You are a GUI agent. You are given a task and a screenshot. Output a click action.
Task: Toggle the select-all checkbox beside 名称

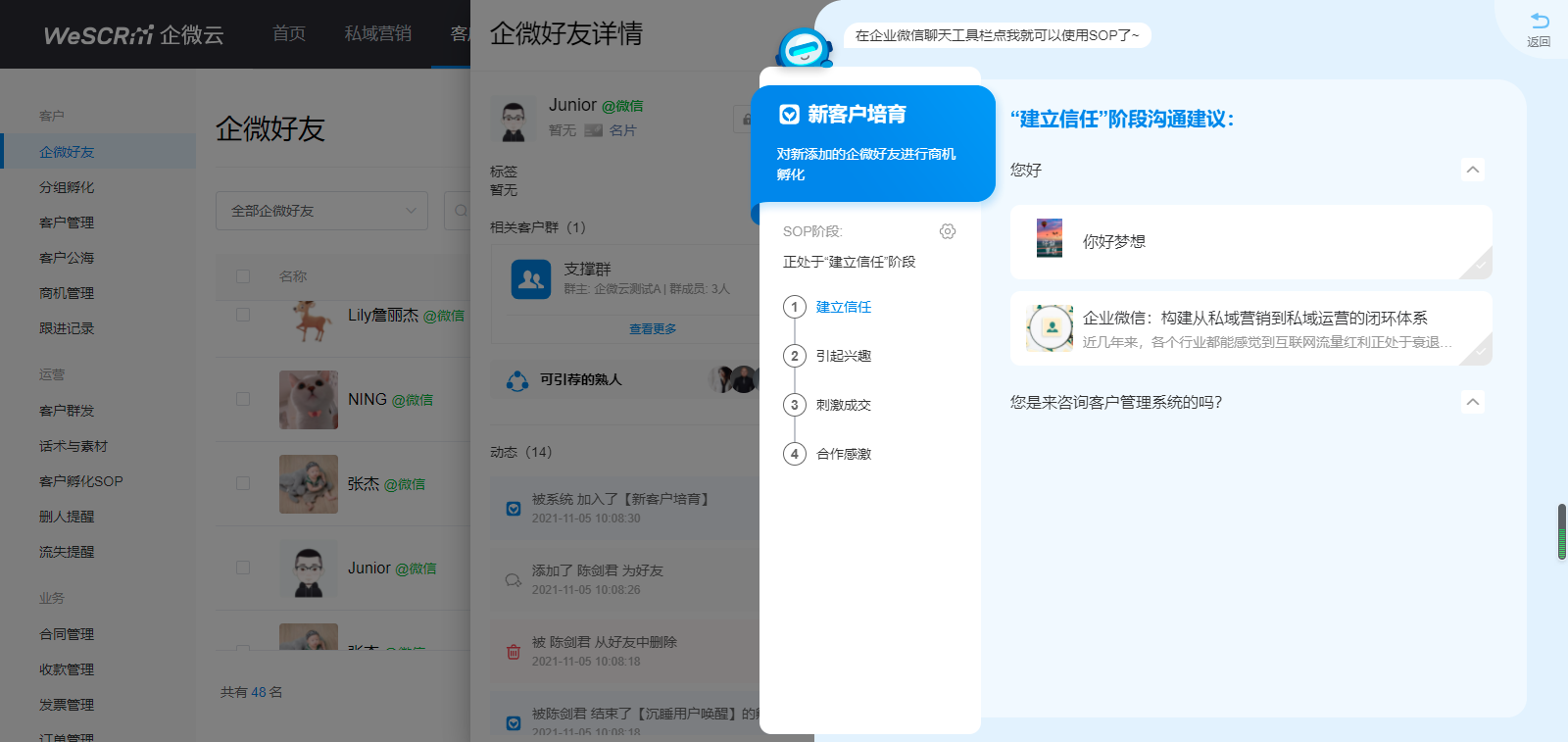pyautogui.click(x=243, y=276)
